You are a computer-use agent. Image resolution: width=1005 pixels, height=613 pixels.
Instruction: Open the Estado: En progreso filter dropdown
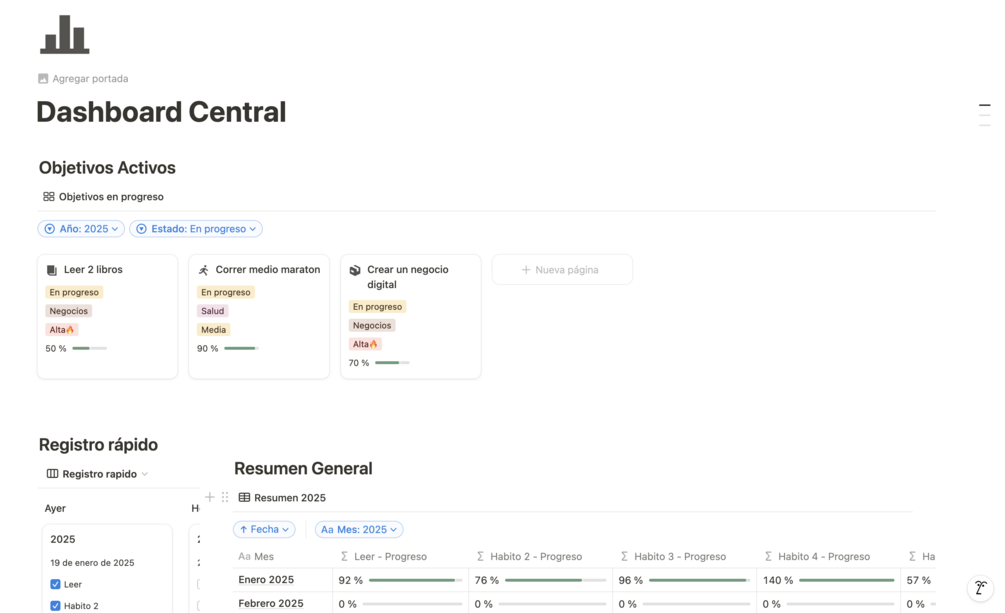click(x=196, y=229)
